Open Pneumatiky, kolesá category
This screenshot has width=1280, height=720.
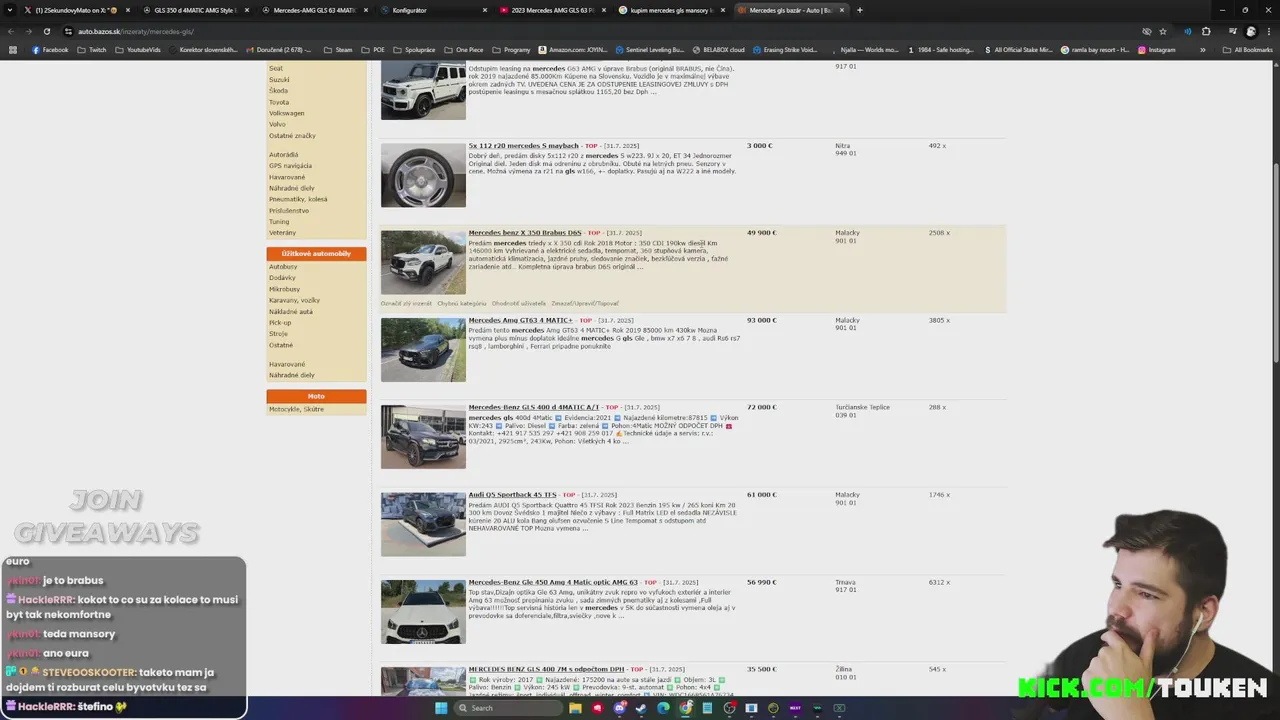[298, 199]
